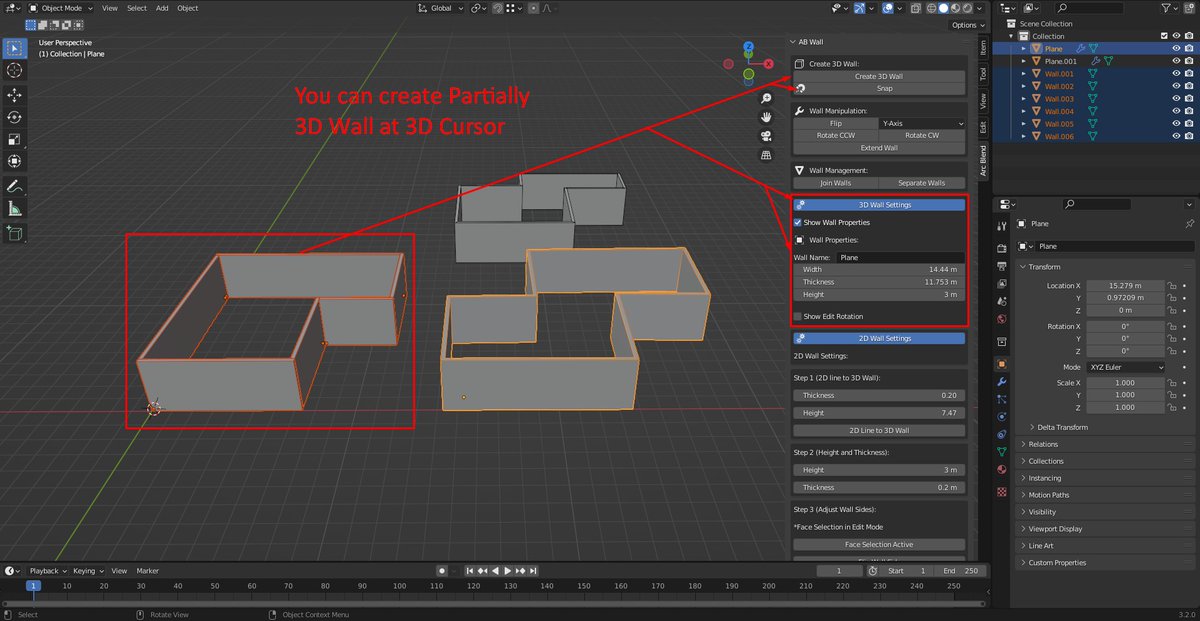1200x621 pixels.
Task: Select the Rotate tool
Action: pyautogui.click(x=15, y=118)
